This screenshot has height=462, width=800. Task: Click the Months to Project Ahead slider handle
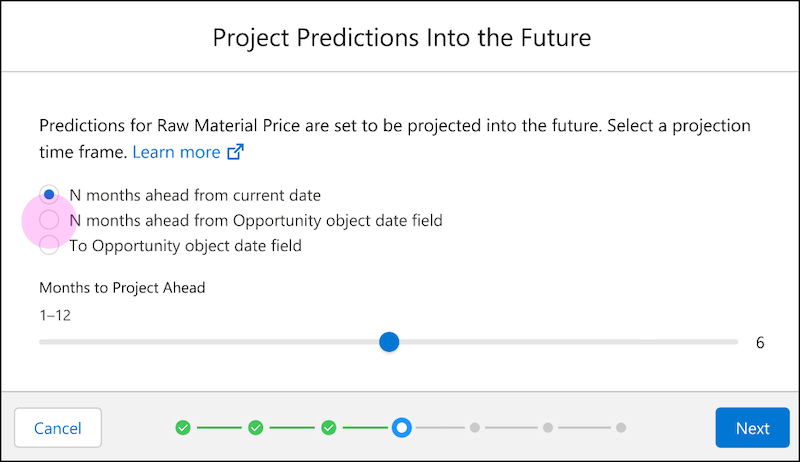pos(389,342)
